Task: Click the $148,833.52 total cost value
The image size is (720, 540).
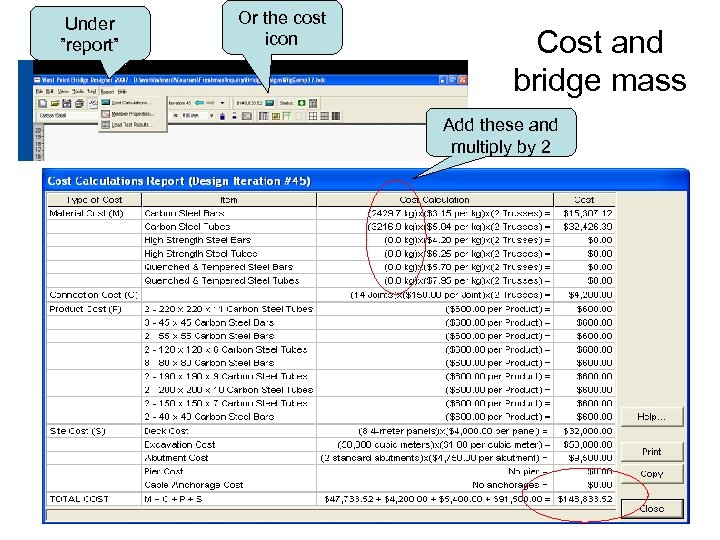Action: (x=585, y=499)
